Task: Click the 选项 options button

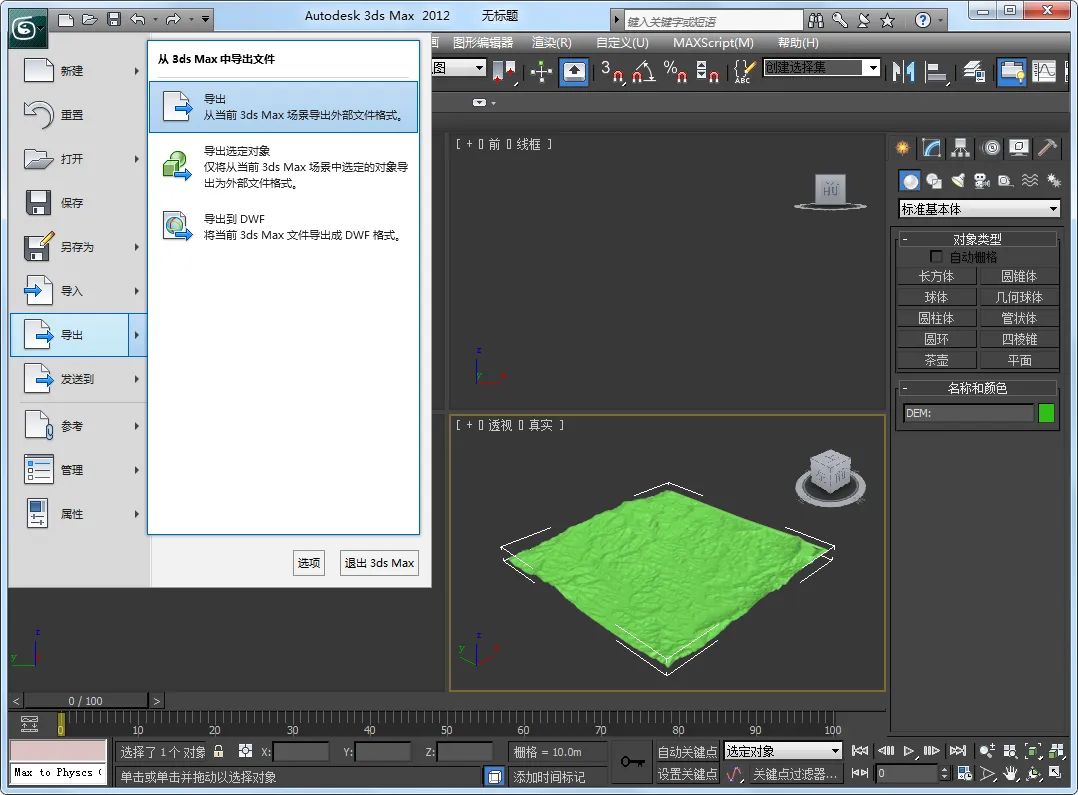Action: pos(309,563)
